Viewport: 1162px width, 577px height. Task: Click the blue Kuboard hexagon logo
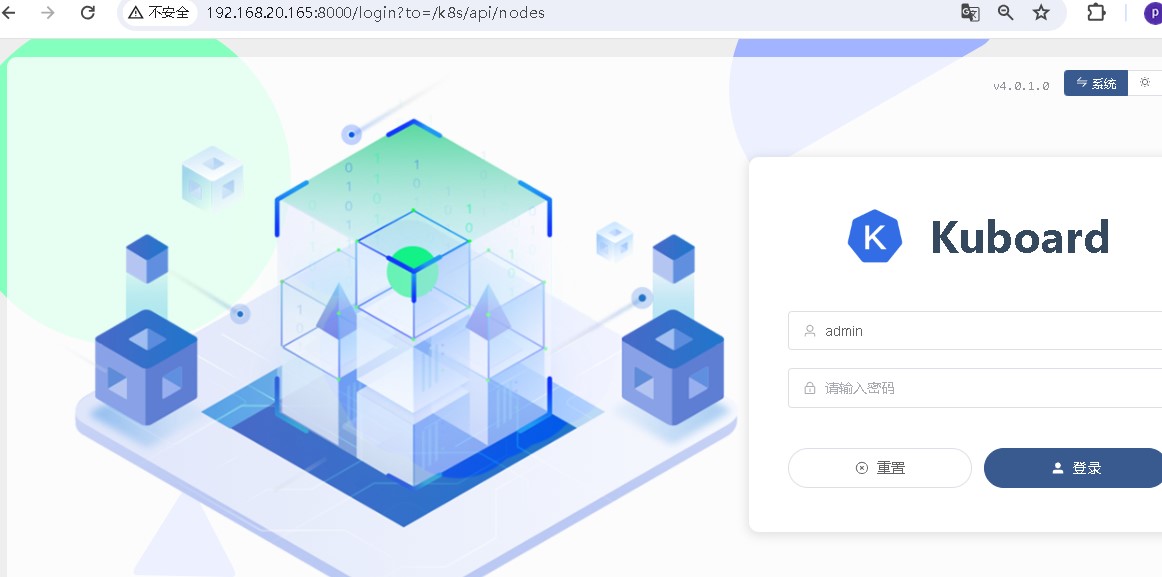coord(875,237)
